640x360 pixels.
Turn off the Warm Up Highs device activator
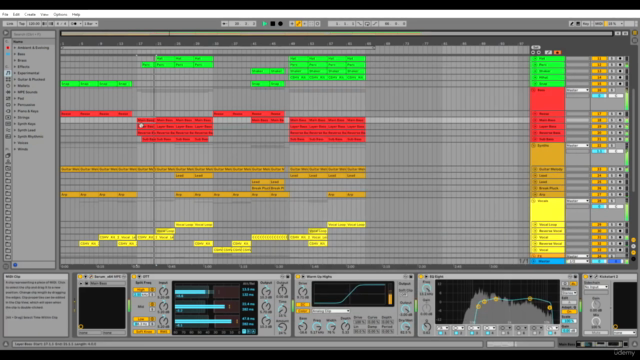[298, 277]
